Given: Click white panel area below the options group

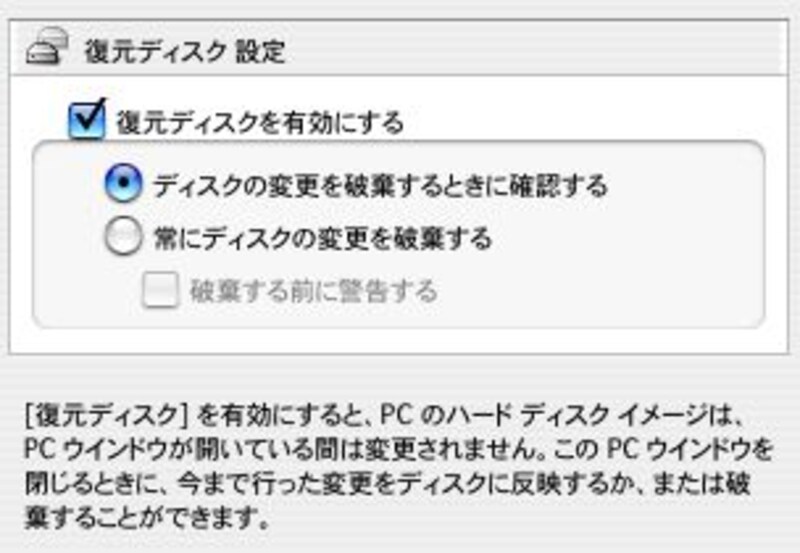Looking at the screenshot, I should pyautogui.click(x=398, y=341).
